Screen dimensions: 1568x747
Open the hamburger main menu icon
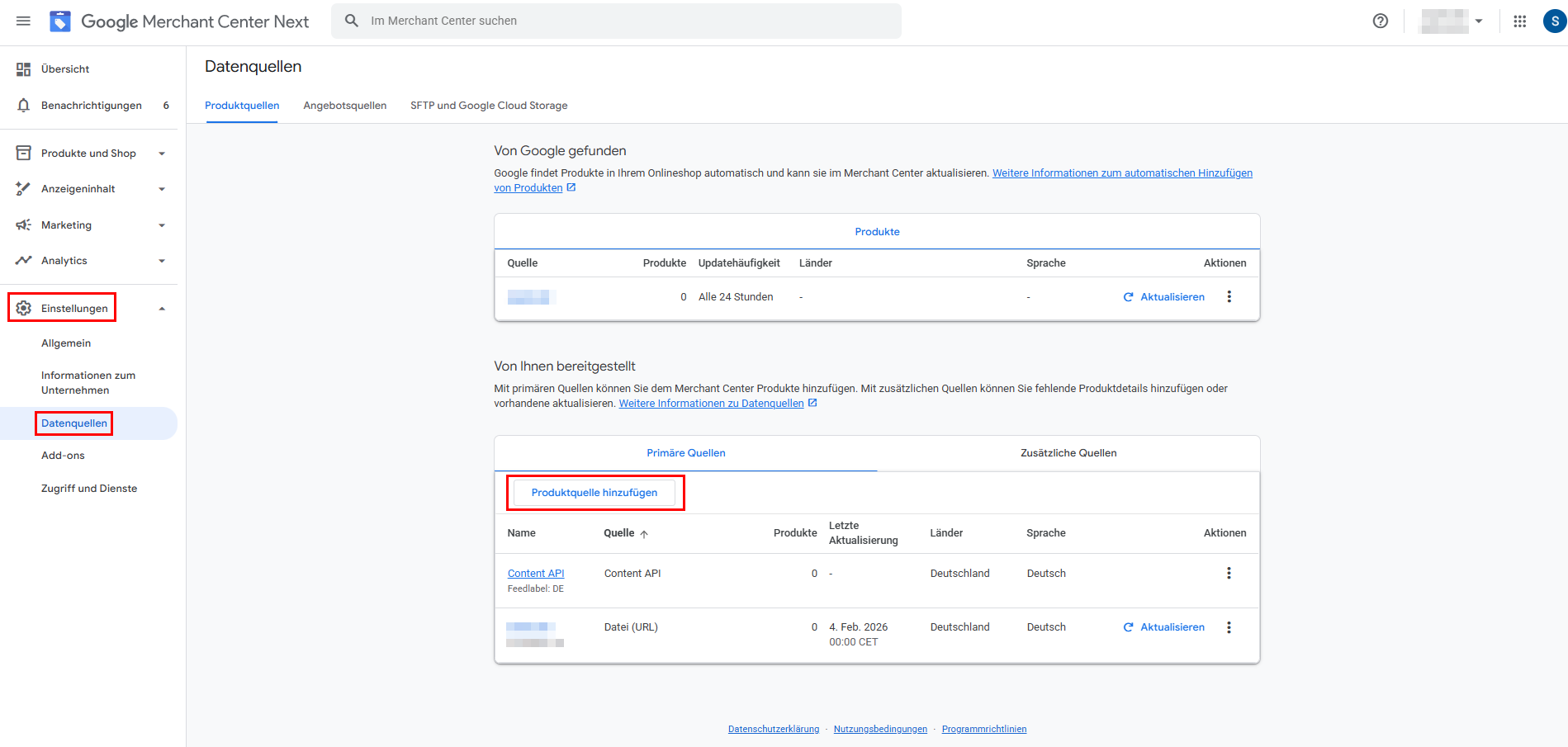[23, 21]
